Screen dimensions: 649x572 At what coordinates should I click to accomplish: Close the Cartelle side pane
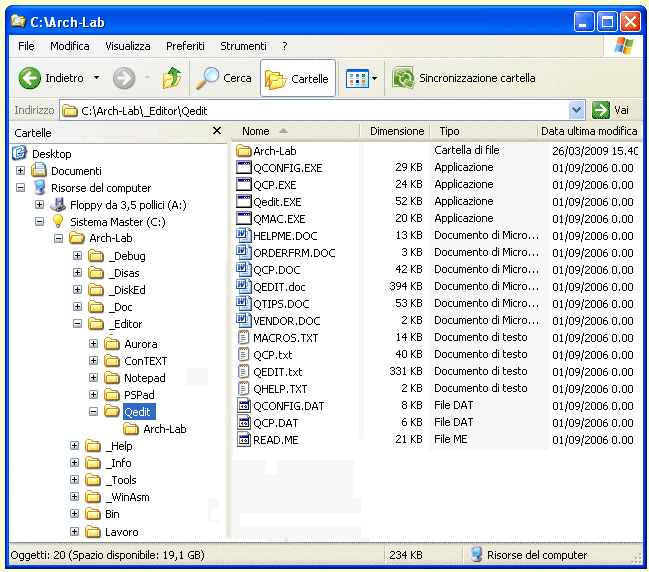pos(217,131)
